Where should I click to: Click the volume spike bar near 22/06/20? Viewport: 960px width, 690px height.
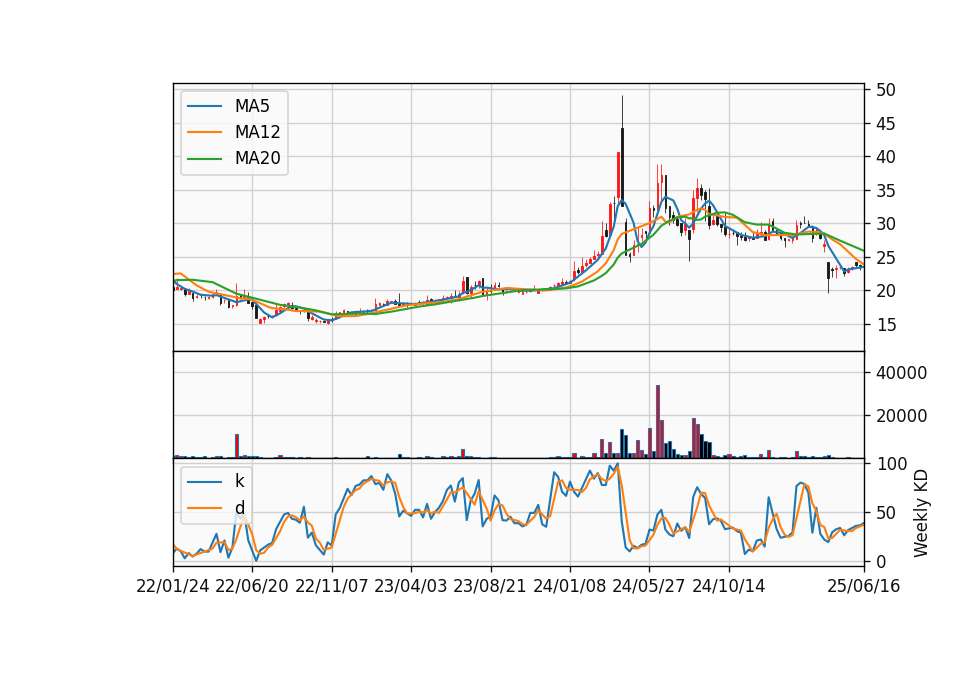tap(237, 446)
